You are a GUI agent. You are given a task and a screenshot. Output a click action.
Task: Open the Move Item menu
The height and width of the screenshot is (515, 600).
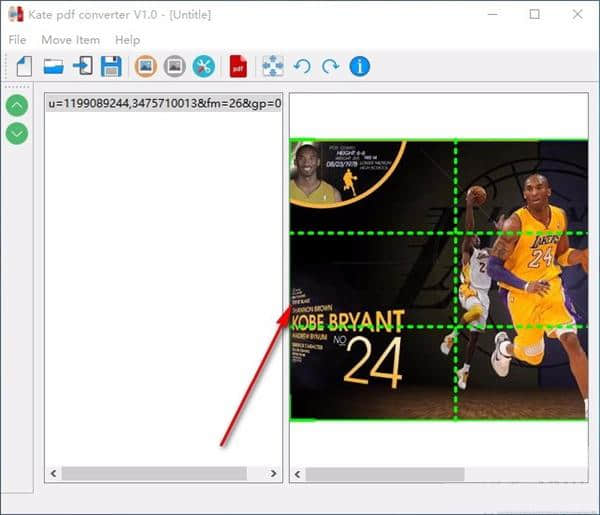click(x=70, y=40)
